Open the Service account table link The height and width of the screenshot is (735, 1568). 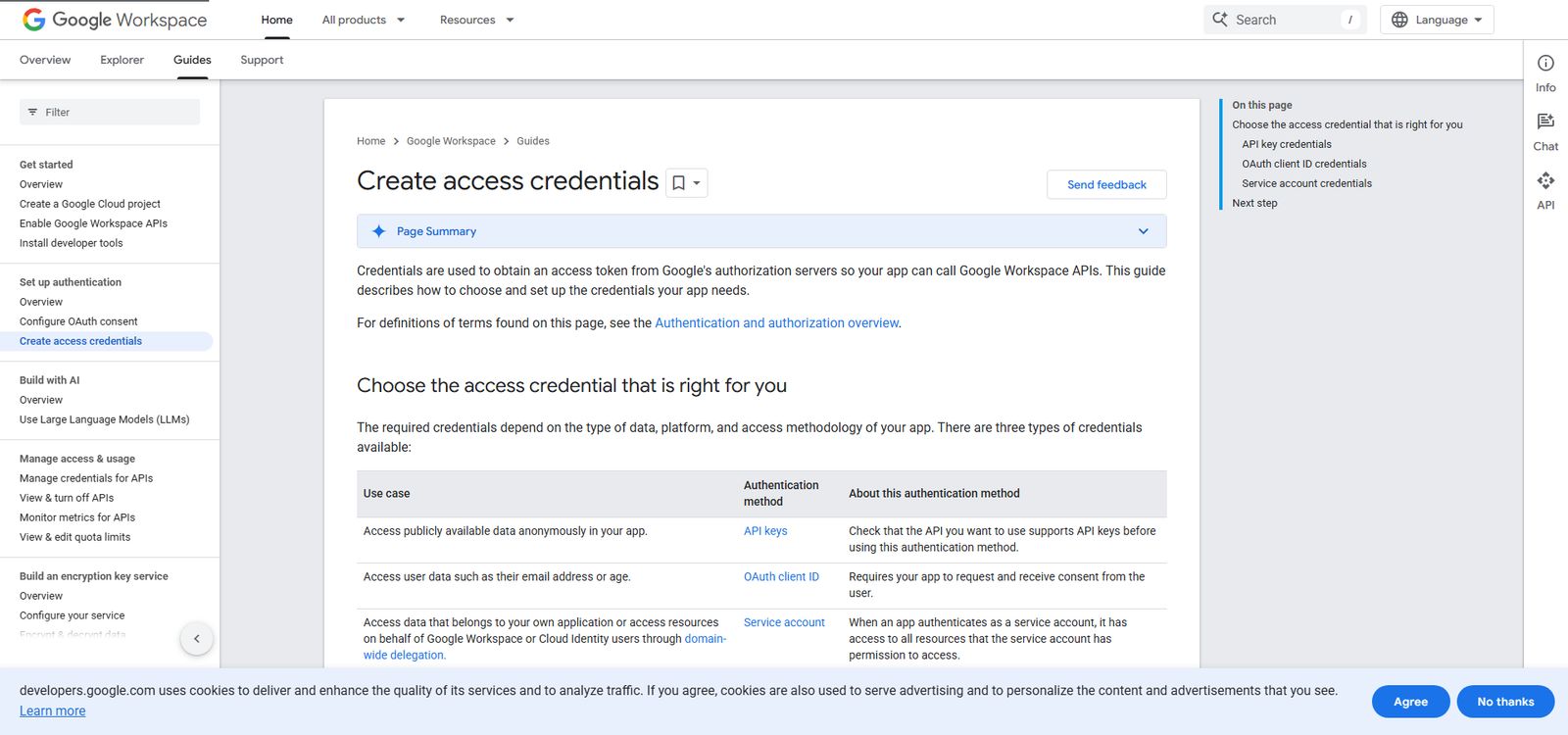(x=784, y=622)
